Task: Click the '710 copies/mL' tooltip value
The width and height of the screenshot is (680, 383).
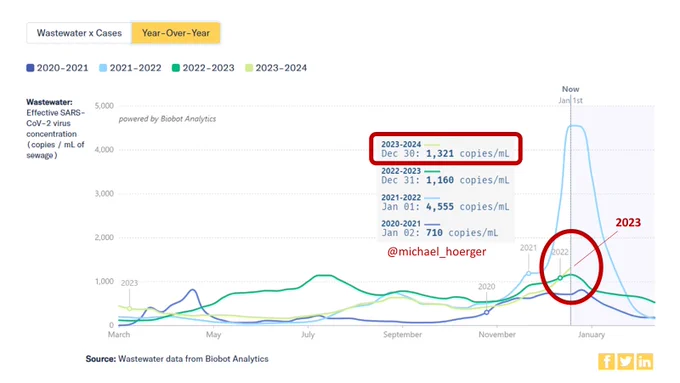Action: pos(462,233)
